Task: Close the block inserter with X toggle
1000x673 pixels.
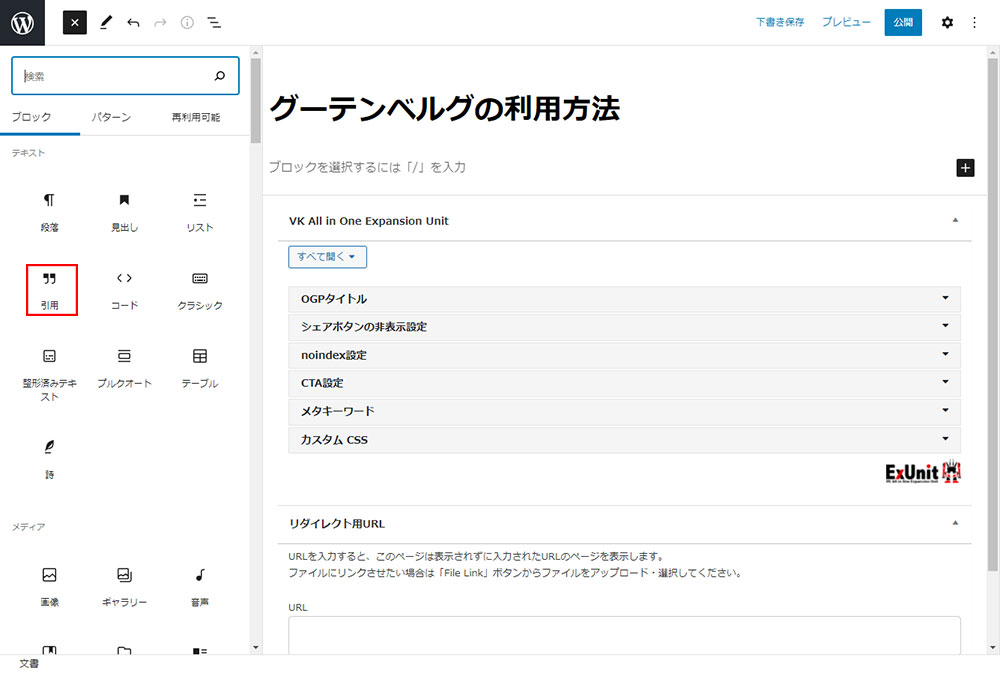Action: pos(75,22)
